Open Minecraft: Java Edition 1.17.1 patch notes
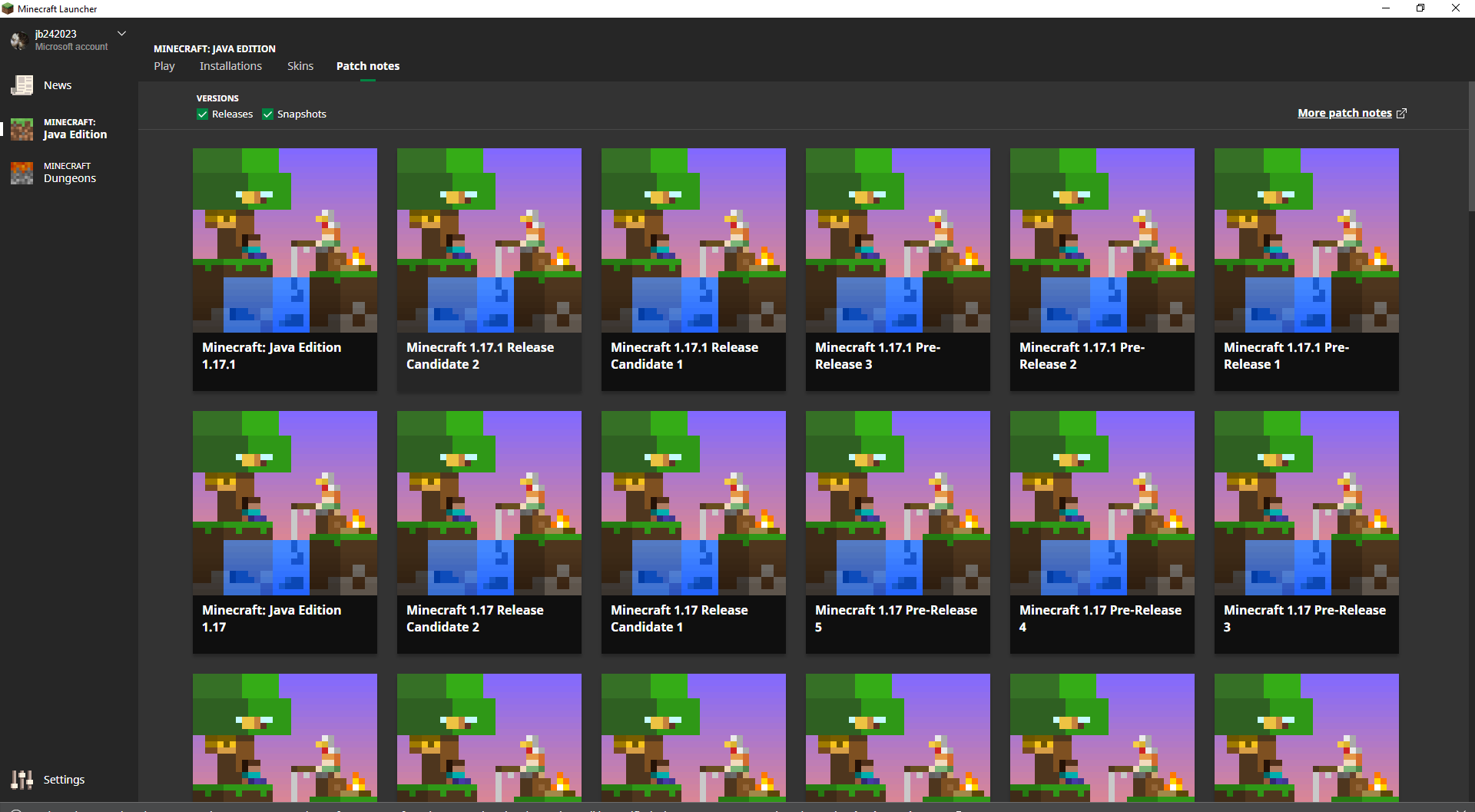The height and width of the screenshot is (812, 1475). pyautogui.click(x=285, y=269)
